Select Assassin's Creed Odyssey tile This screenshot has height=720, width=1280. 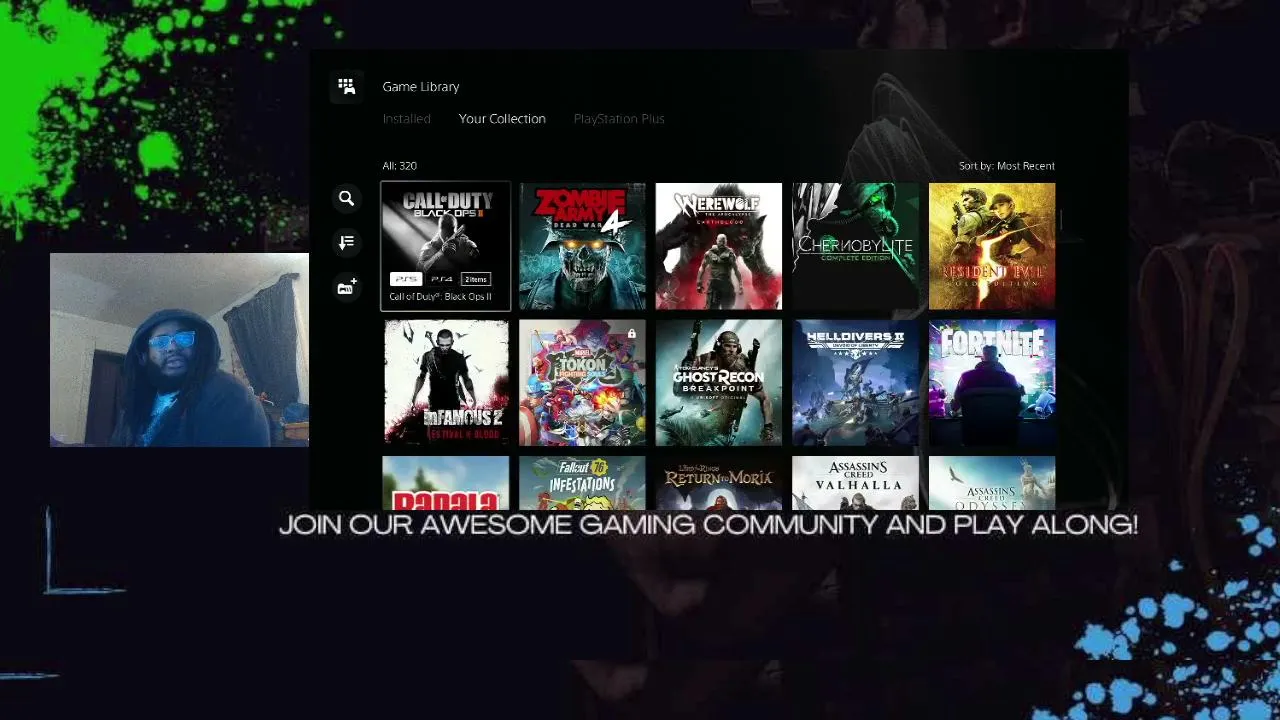click(992, 483)
